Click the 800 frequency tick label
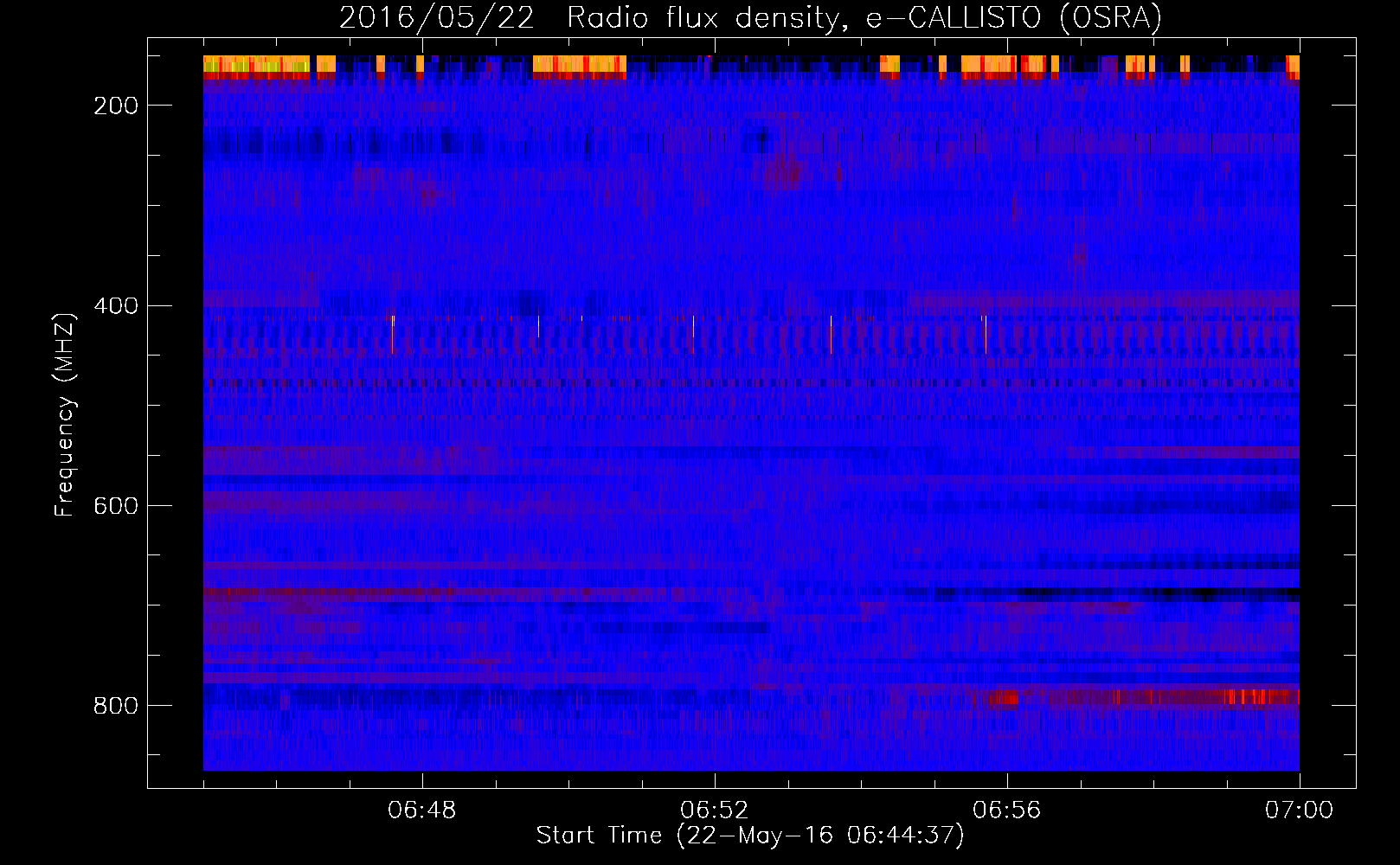This screenshot has width=1400, height=865. click(116, 706)
